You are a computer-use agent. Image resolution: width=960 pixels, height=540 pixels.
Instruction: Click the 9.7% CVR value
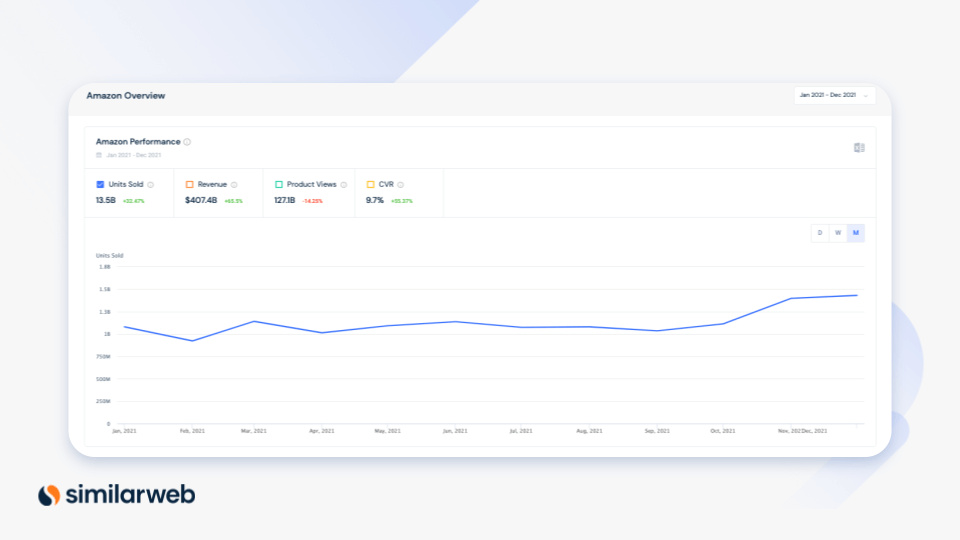(x=375, y=200)
